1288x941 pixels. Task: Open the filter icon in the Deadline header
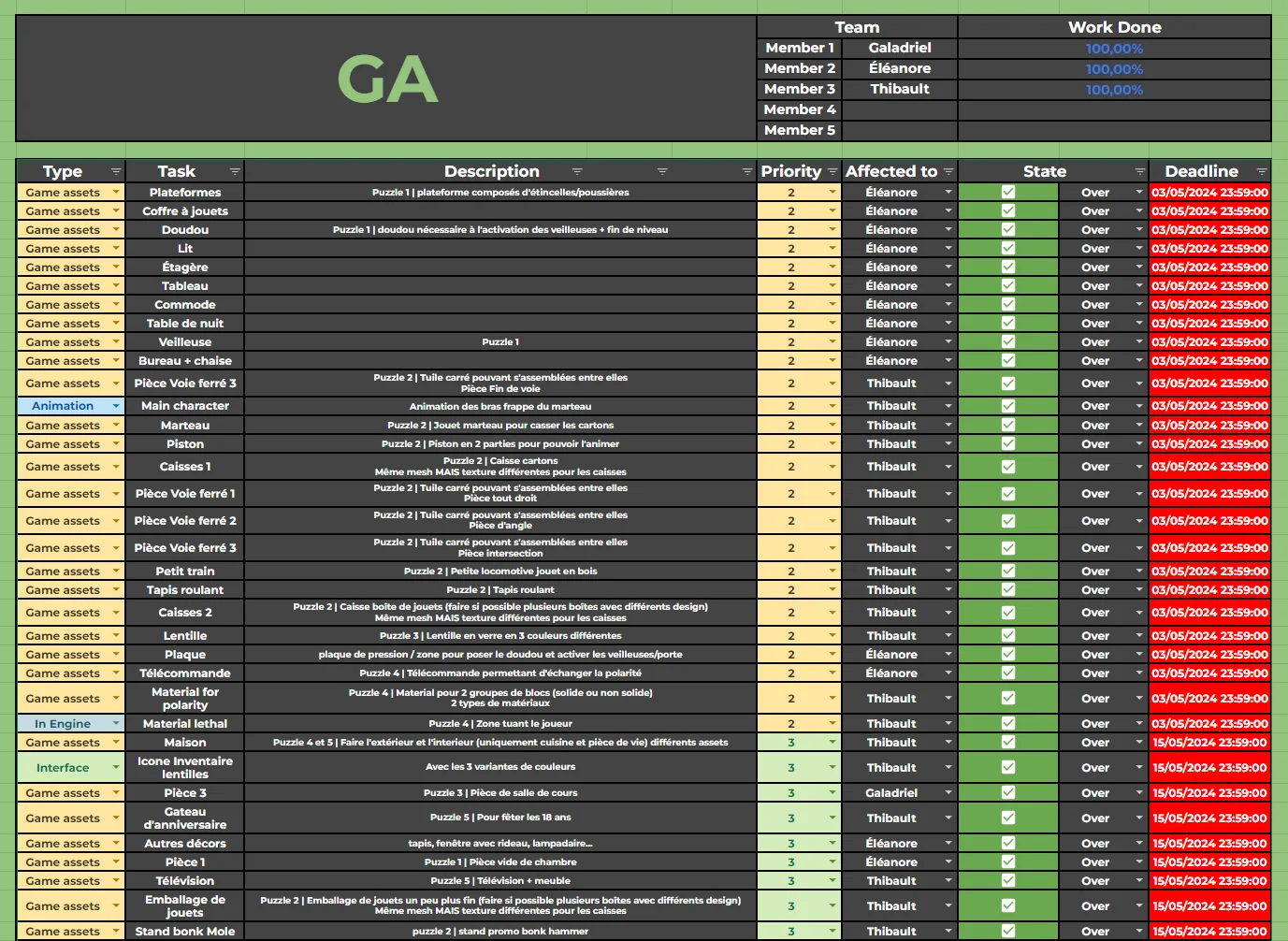tap(1262, 171)
